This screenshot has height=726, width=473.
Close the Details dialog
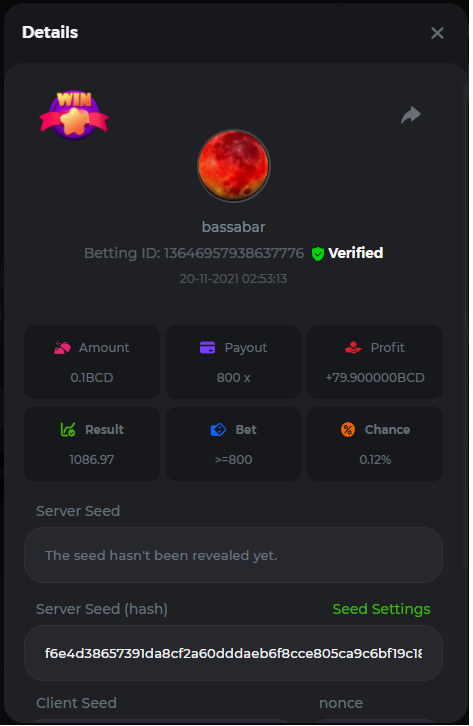(x=437, y=33)
